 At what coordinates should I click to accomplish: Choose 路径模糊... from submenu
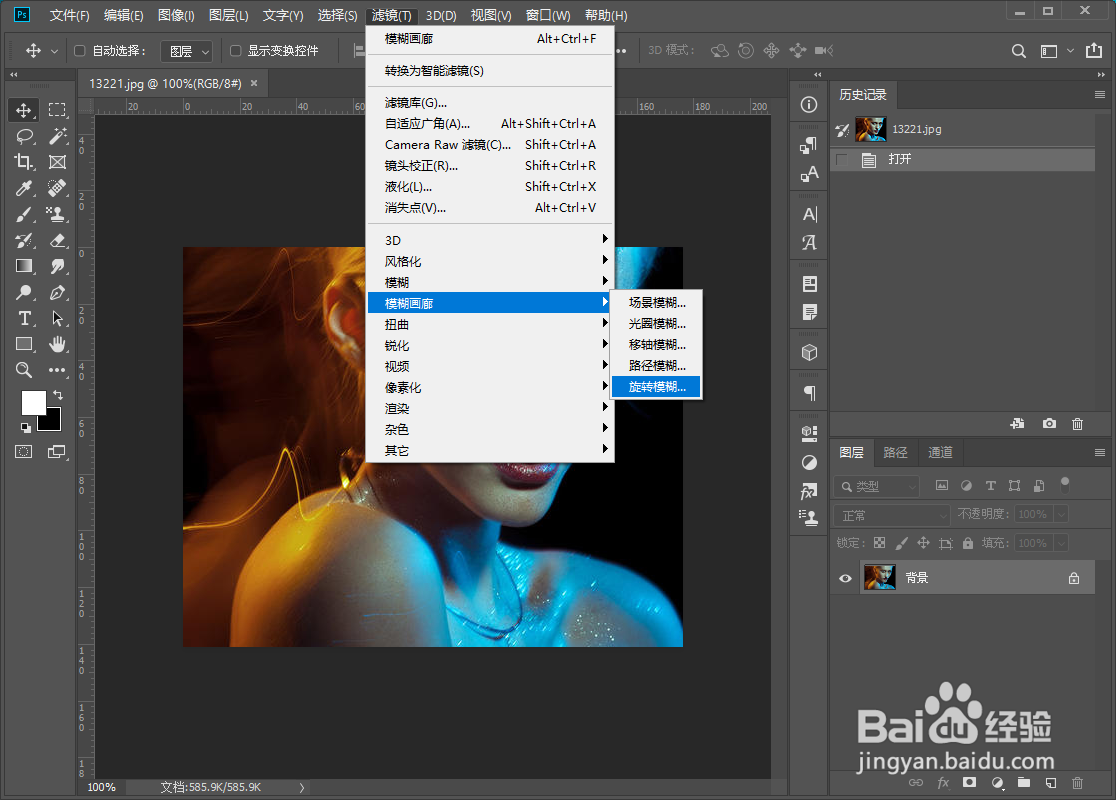[x=656, y=366]
